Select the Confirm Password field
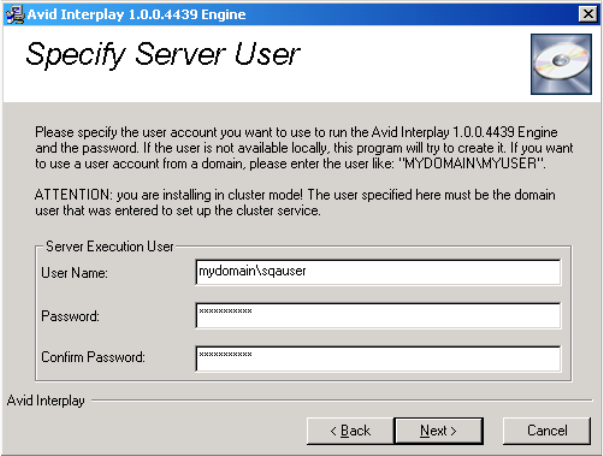The width and height of the screenshot is (603, 456). coord(378,359)
